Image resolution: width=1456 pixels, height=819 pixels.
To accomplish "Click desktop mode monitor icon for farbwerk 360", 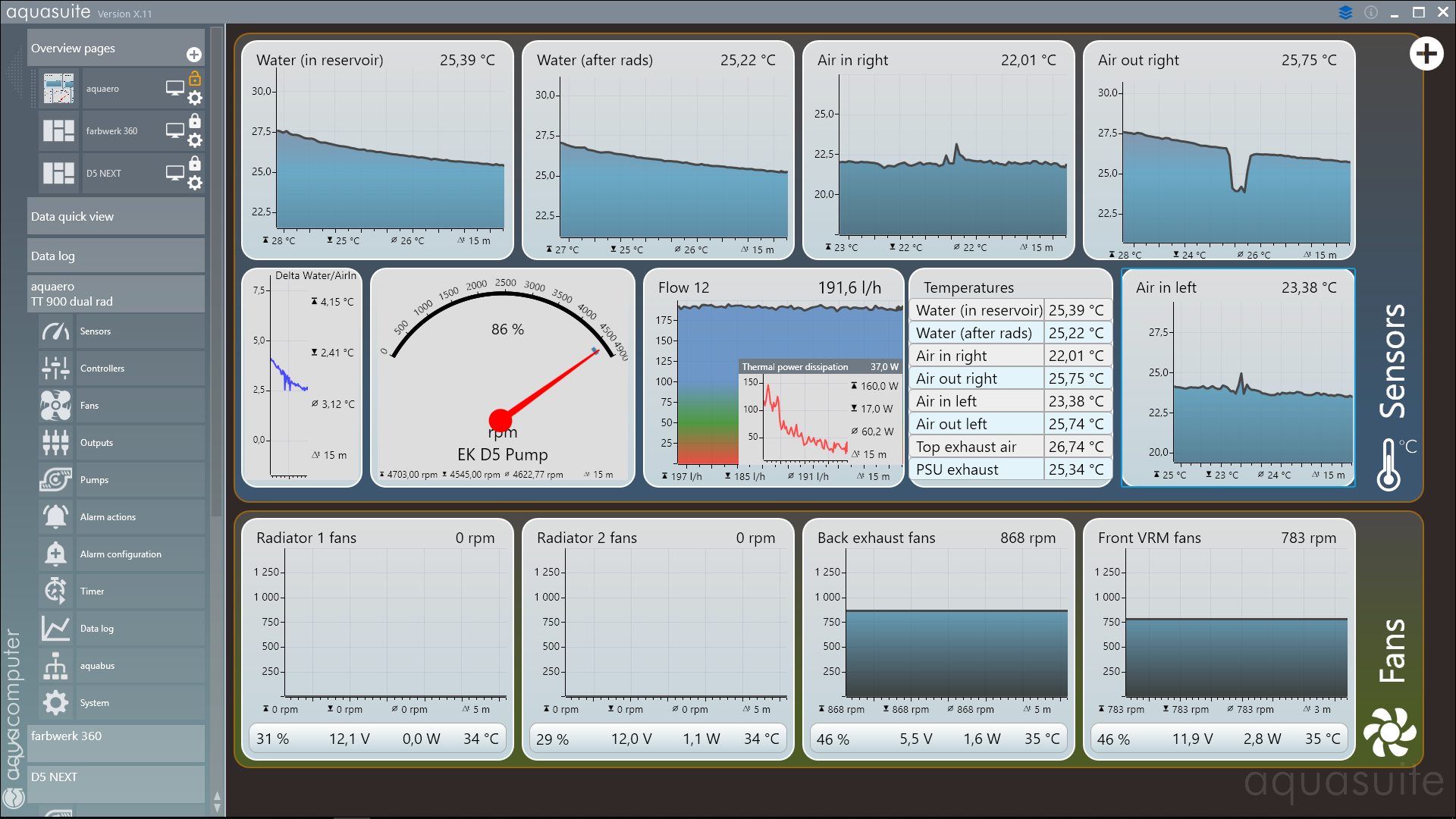I will click(174, 130).
